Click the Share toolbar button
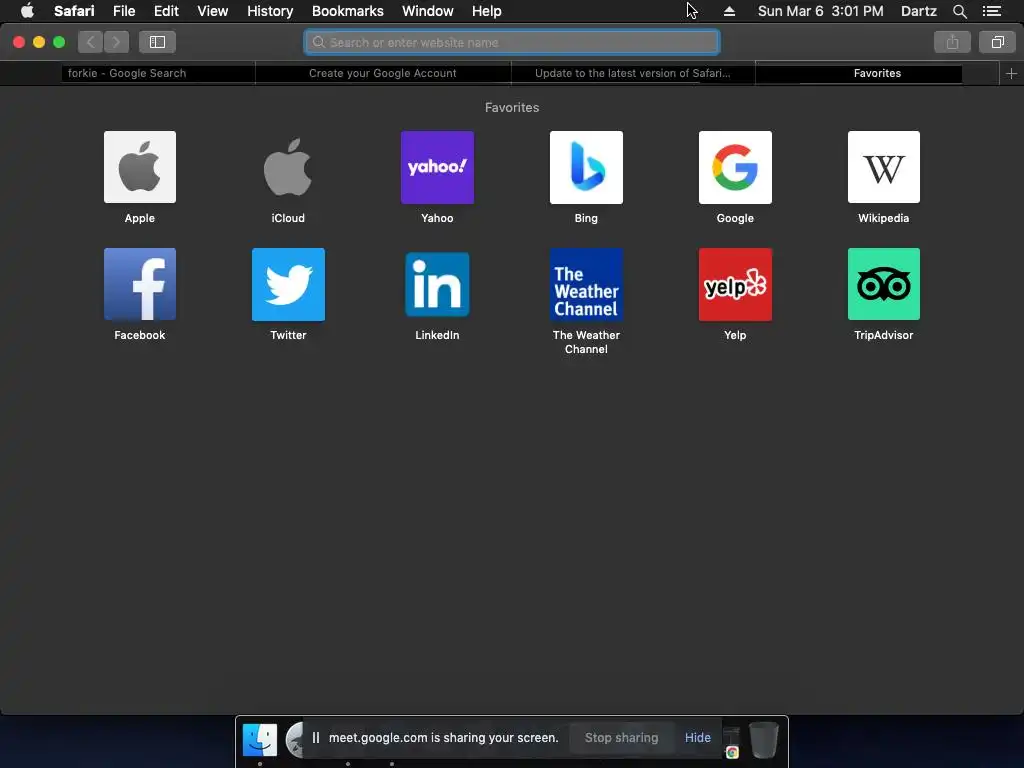Image resolution: width=1024 pixels, height=768 pixels. pyautogui.click(x=952, y=42)
